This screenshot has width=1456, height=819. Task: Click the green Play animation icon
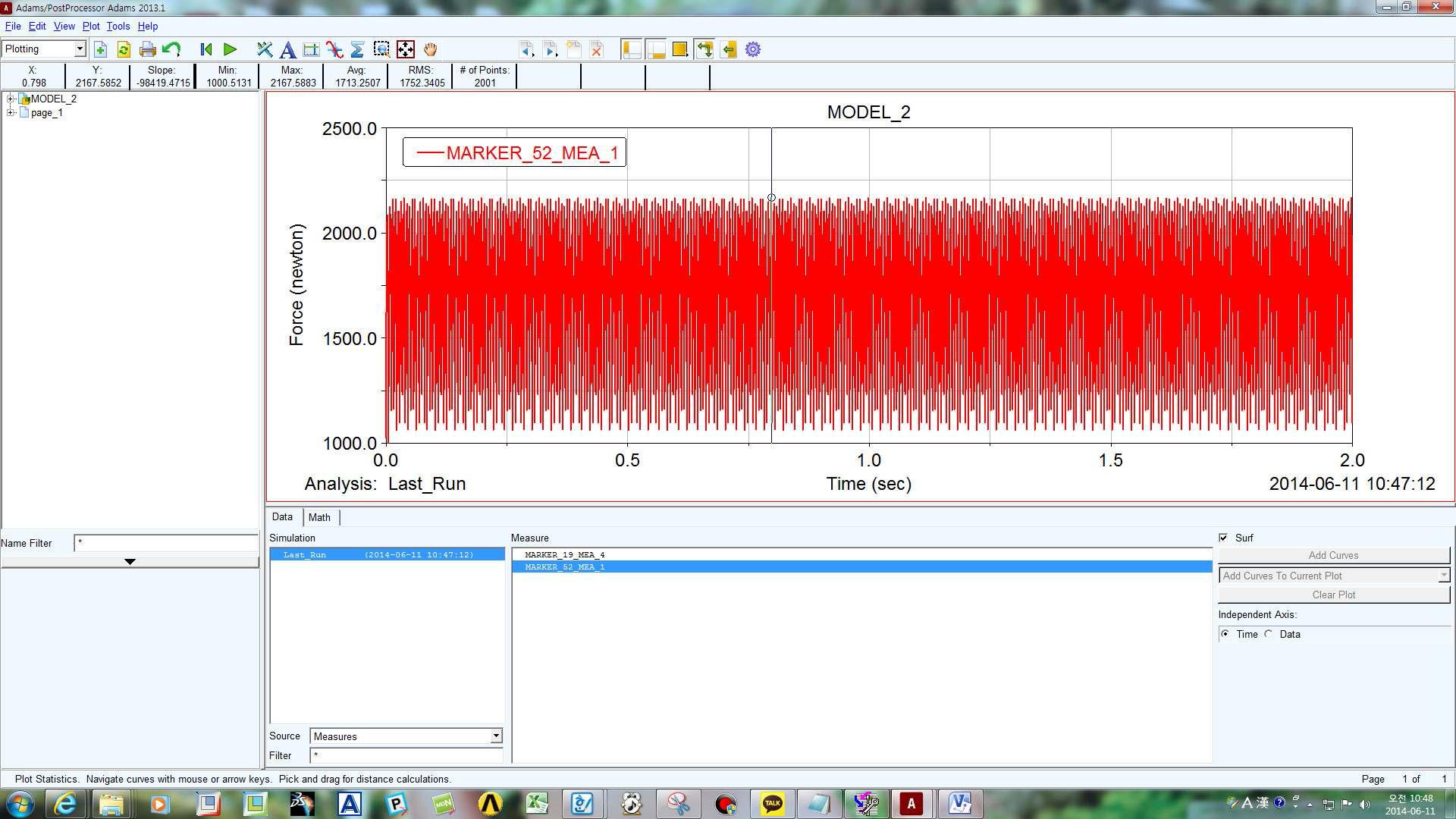(x=231, y=50)
